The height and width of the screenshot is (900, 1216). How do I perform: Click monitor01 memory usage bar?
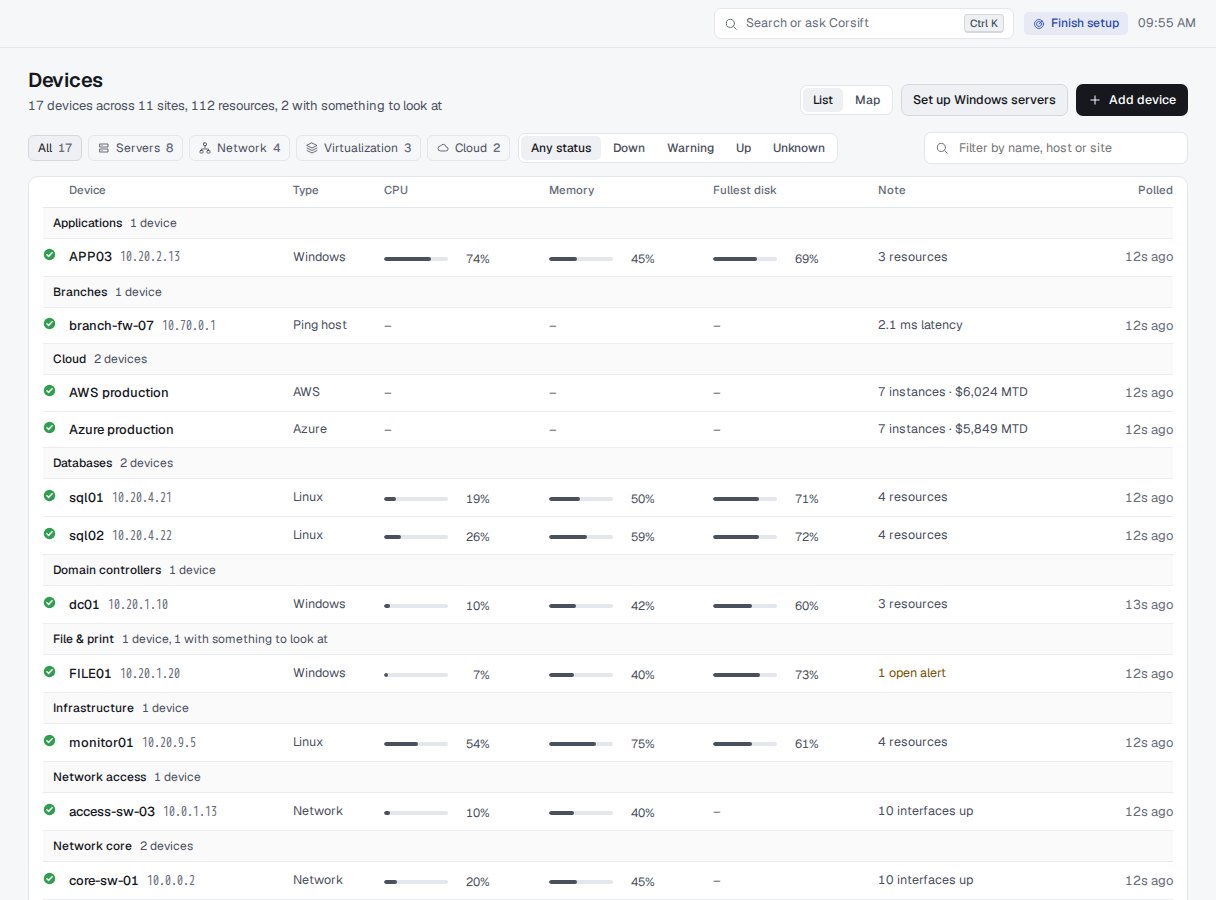(x=581, y=744)
